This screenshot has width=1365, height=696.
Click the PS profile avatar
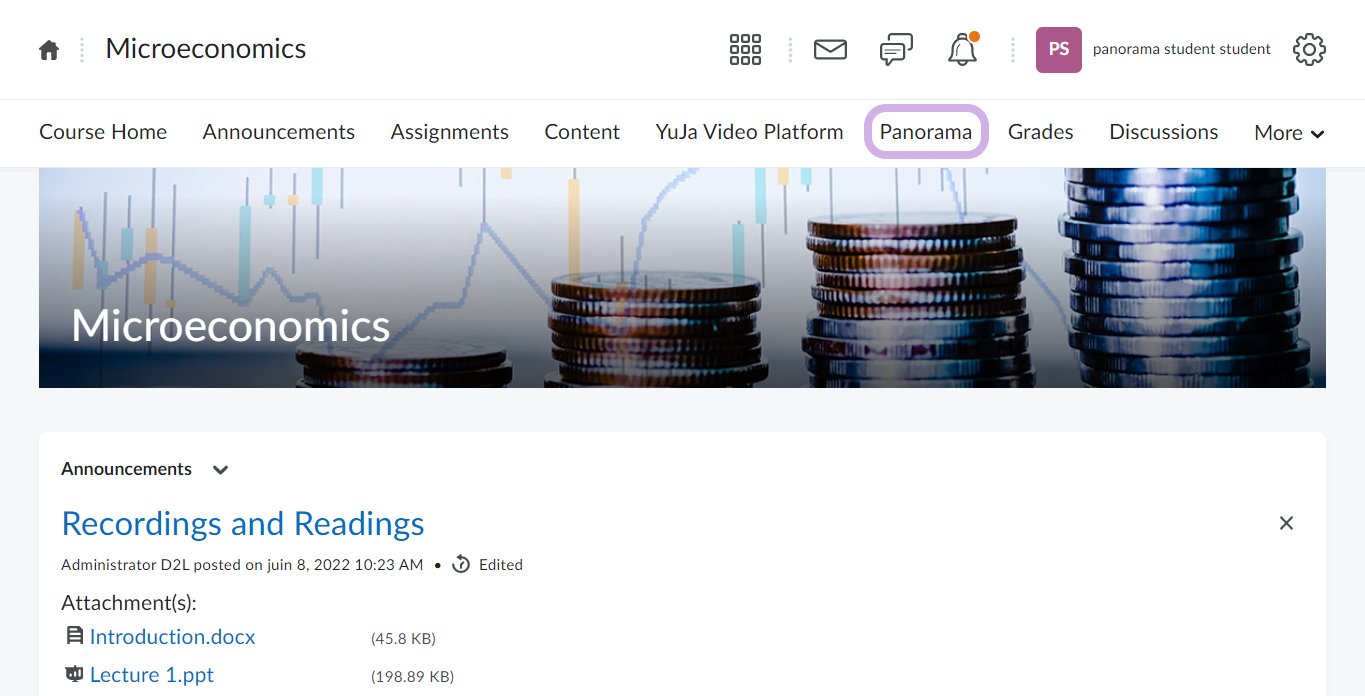point(1058,49)
